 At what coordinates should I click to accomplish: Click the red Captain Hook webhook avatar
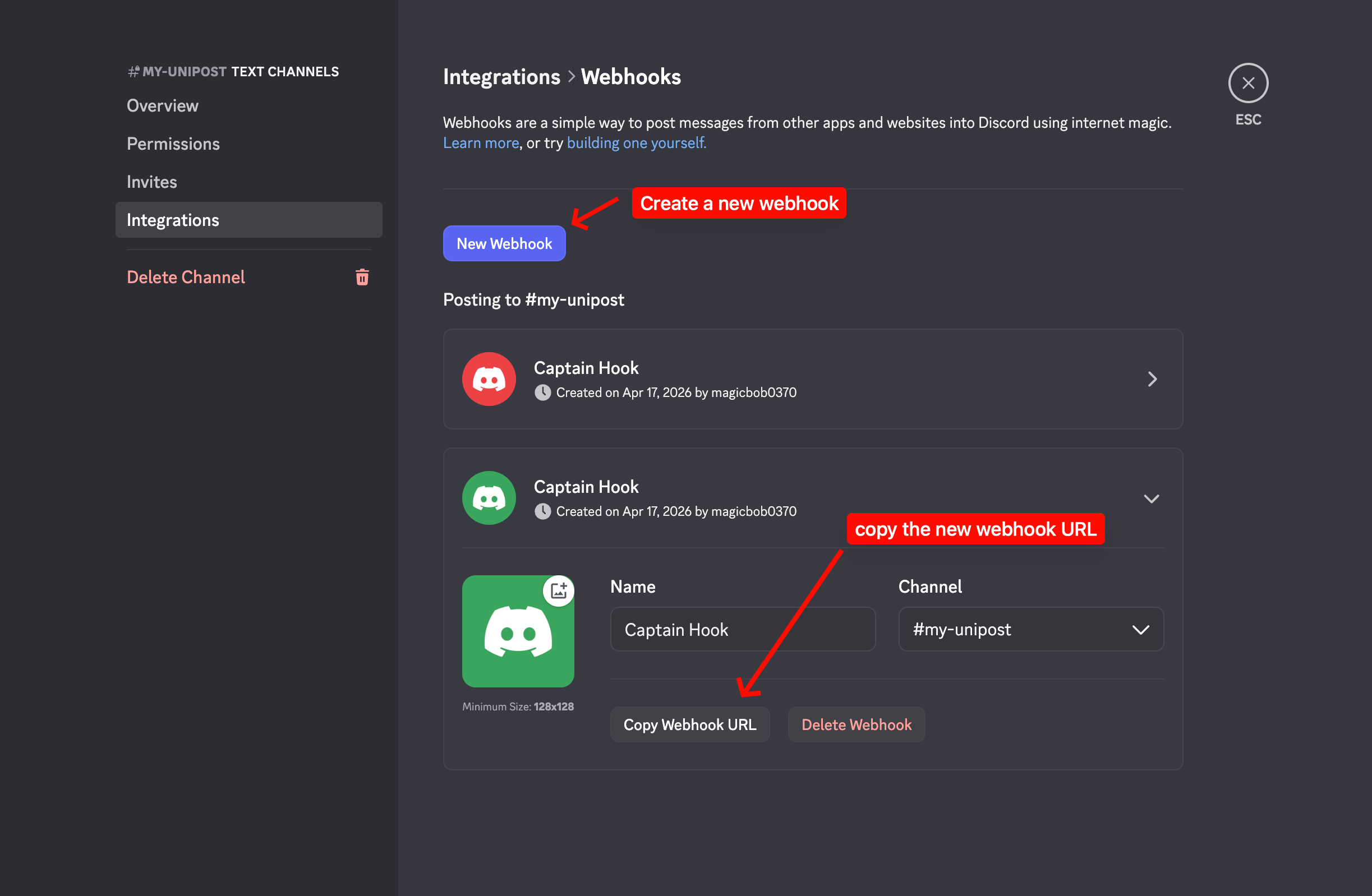489,379
